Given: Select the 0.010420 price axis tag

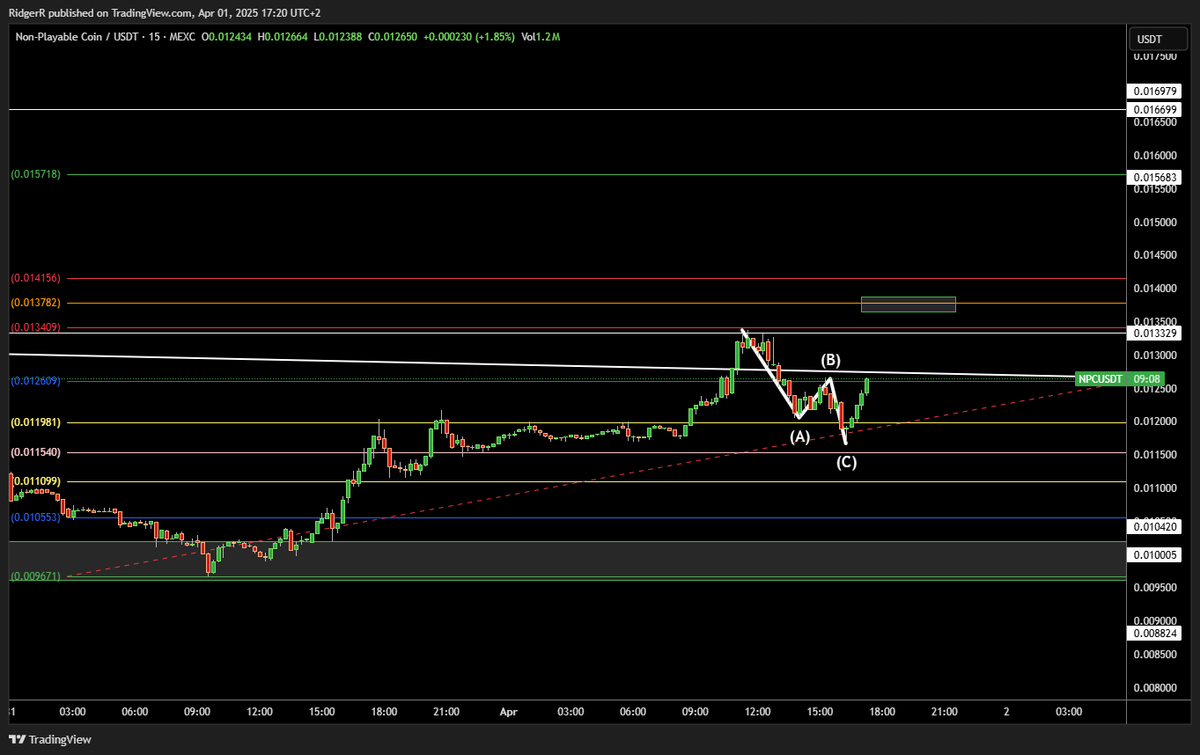Looking at the screenshot, I should (x=1153, y=526).
